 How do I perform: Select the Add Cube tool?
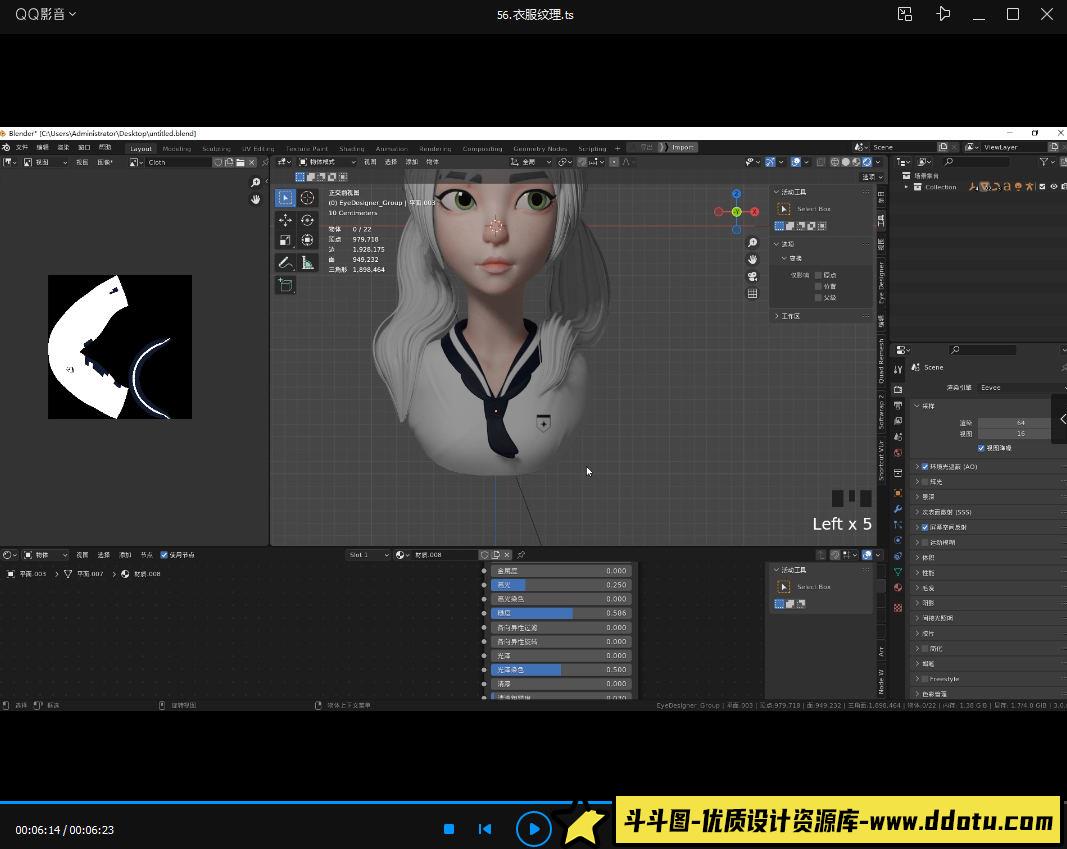click(x=285, y=285)
